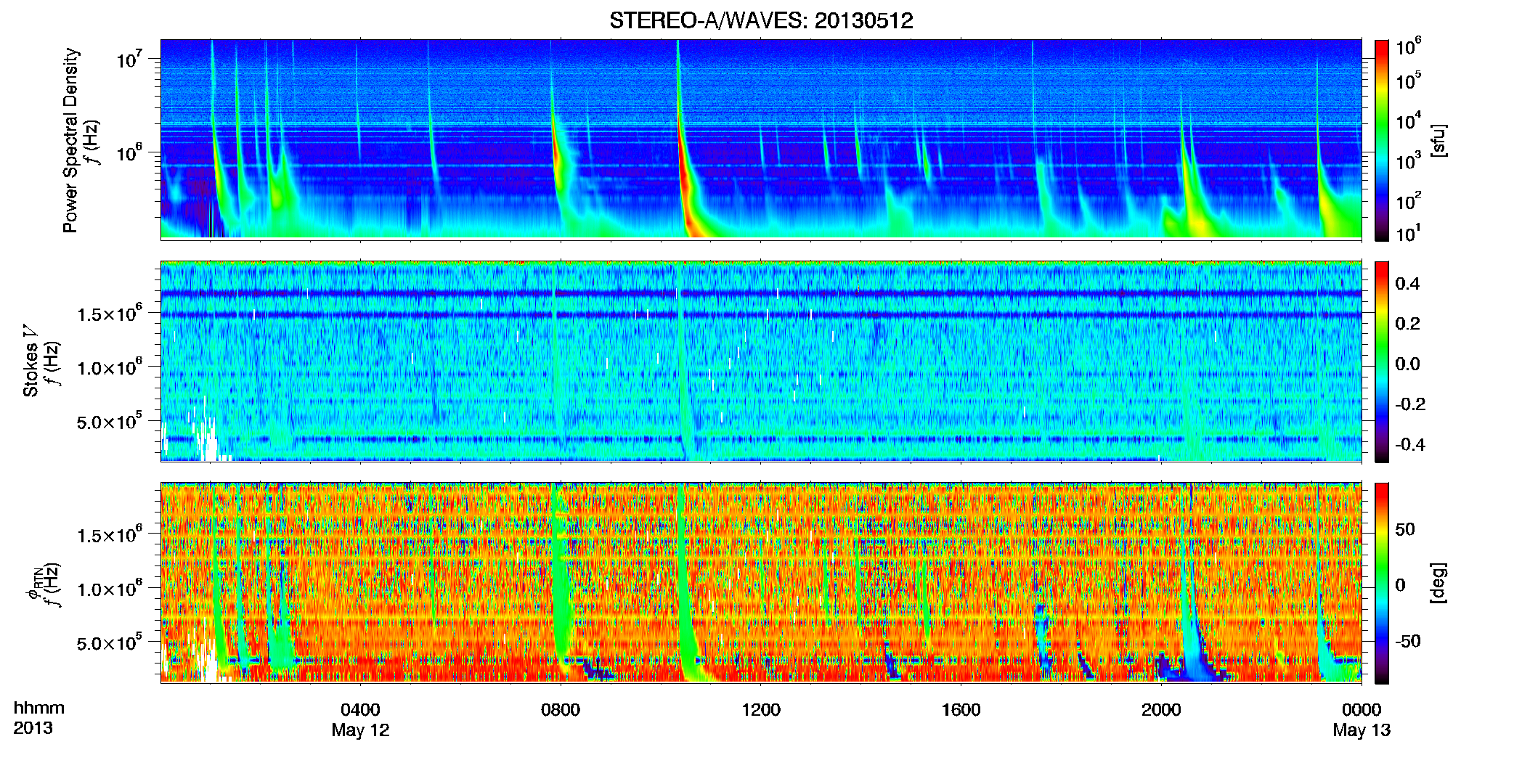Screen dimensions: 1522x784
Task: Click the top panel [sfu] colorbar
Action: 1382,140
